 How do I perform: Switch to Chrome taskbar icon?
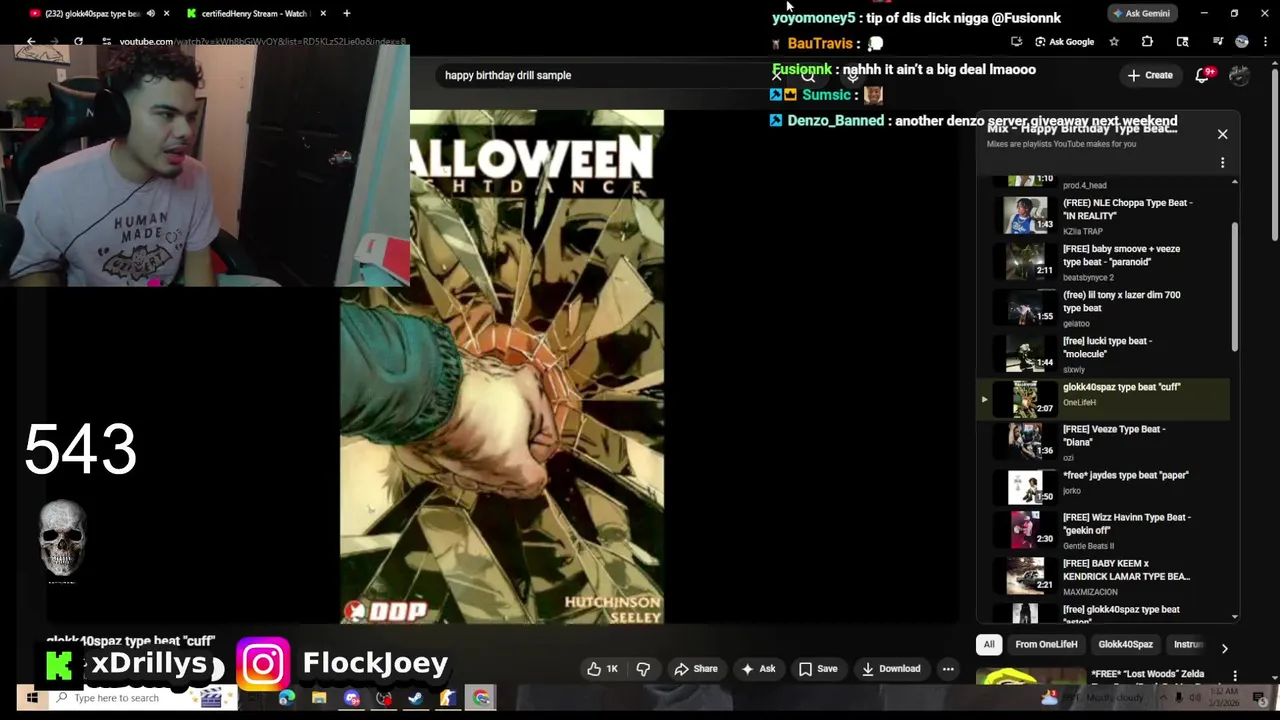481,698
